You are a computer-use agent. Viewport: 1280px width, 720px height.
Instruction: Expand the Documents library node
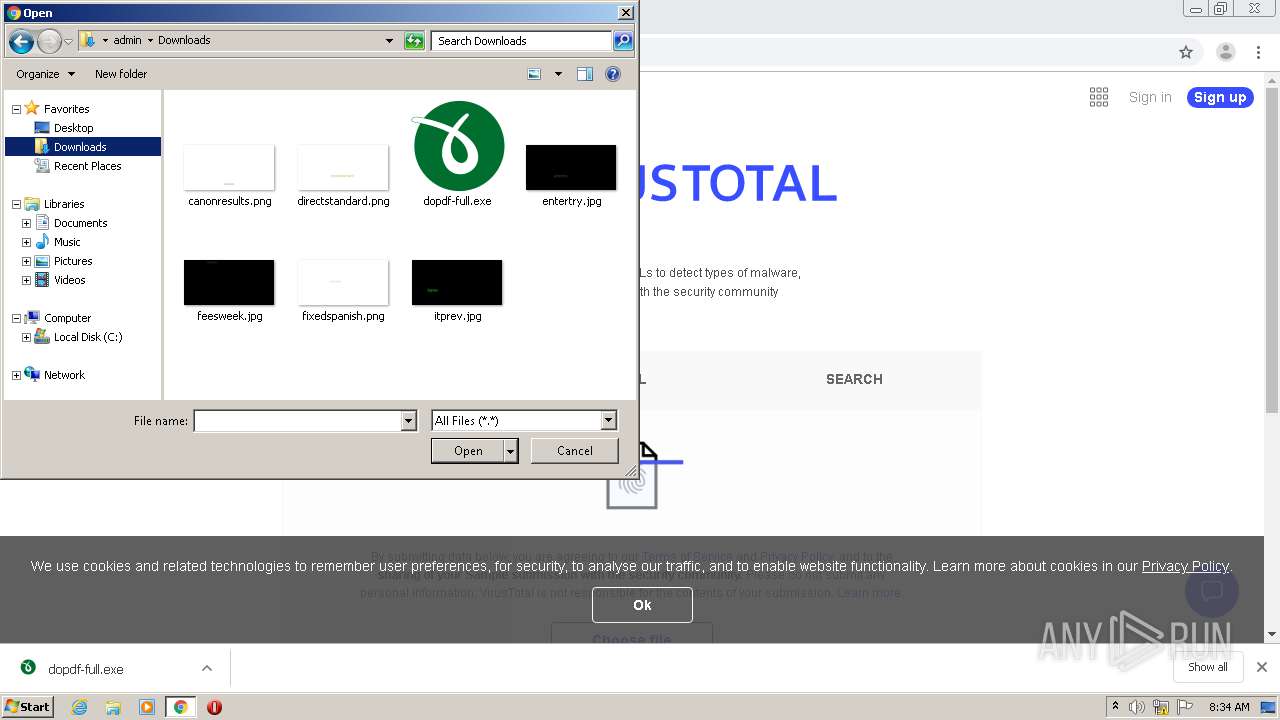tap(26, 223)
